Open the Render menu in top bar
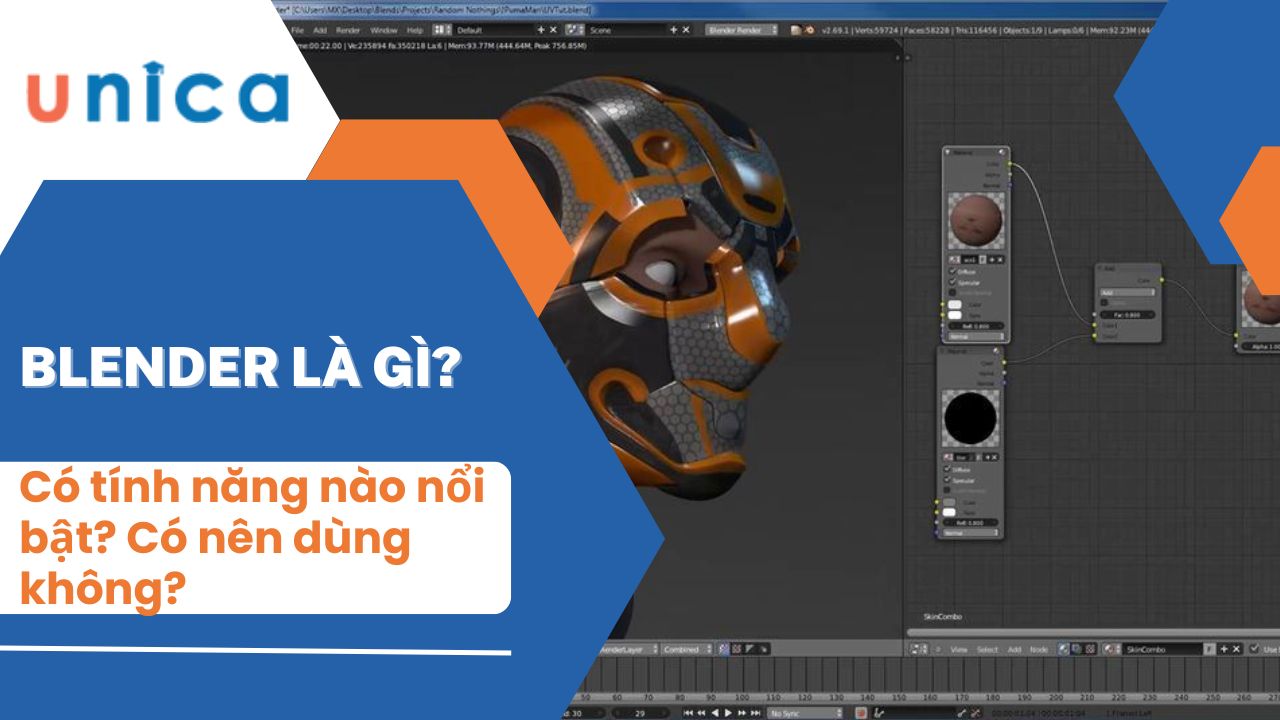The width and height of the screenshot is (1280, 720). point(347,30)
